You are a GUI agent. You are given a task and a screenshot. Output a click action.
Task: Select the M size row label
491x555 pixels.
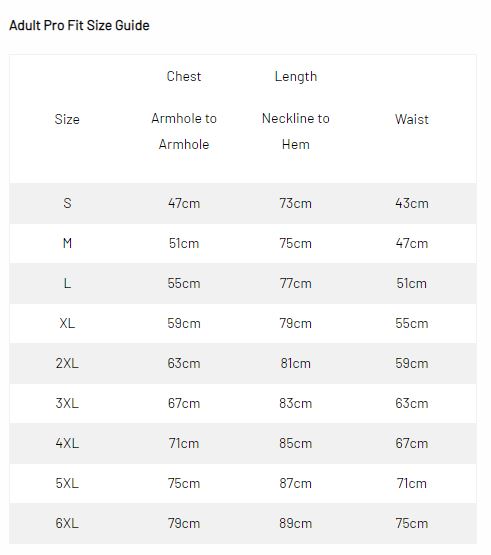pos(67,243)
